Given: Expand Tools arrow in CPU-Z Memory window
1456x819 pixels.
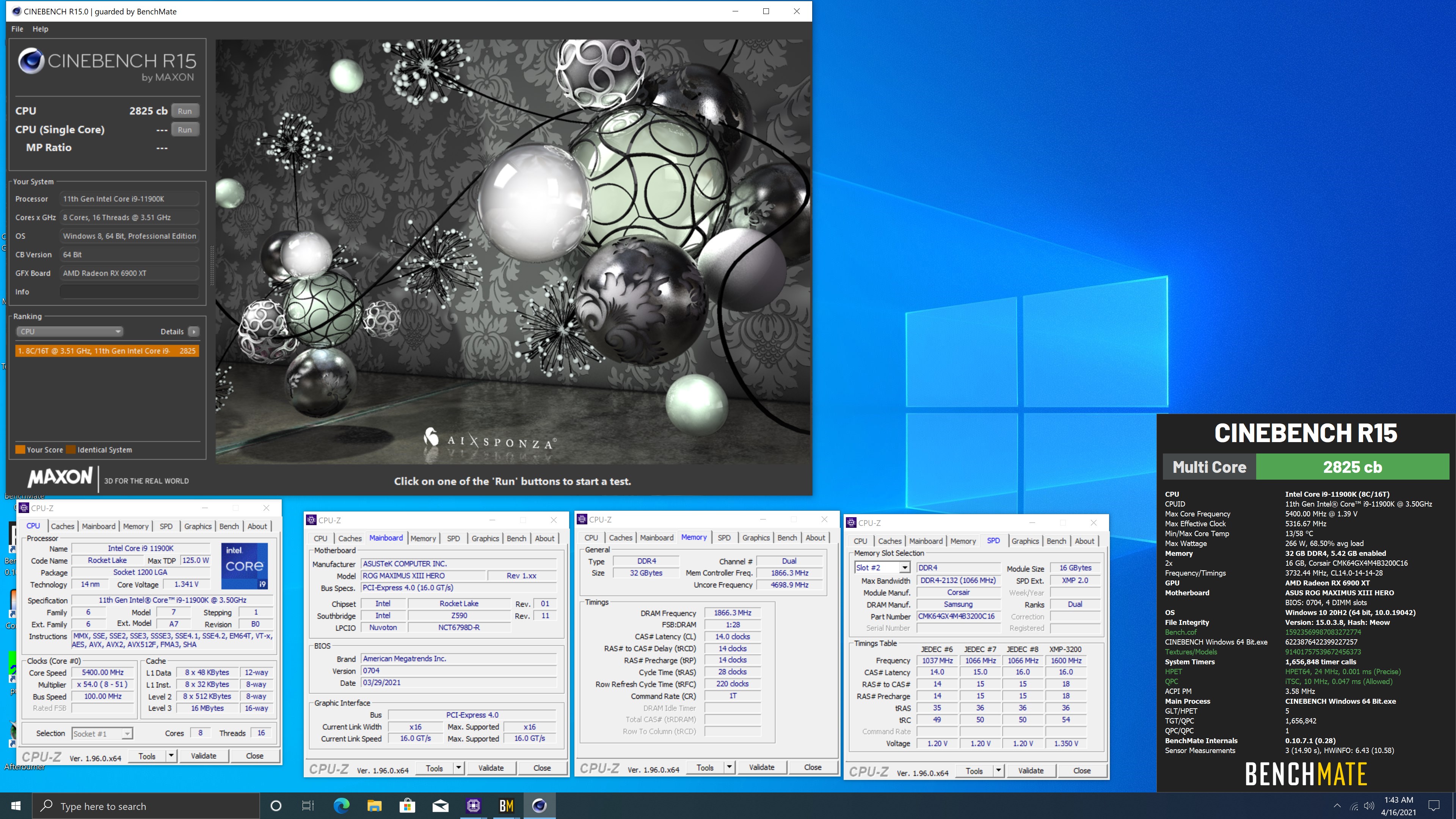Looking at the screenshot, I should tap(729, 767).
